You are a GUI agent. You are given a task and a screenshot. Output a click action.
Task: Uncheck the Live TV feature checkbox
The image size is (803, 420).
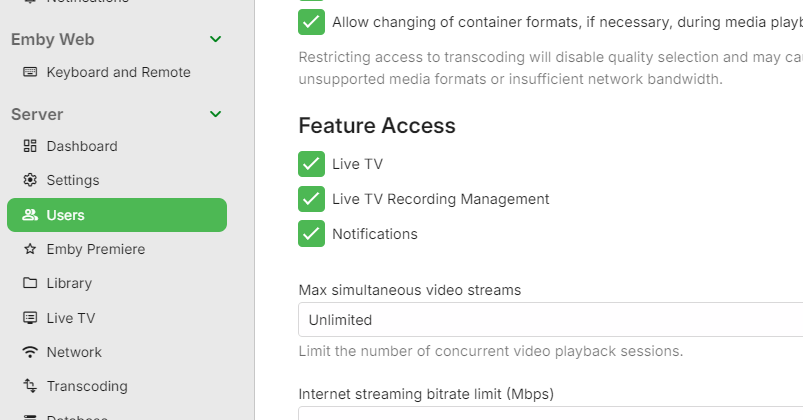click(312, 164)
